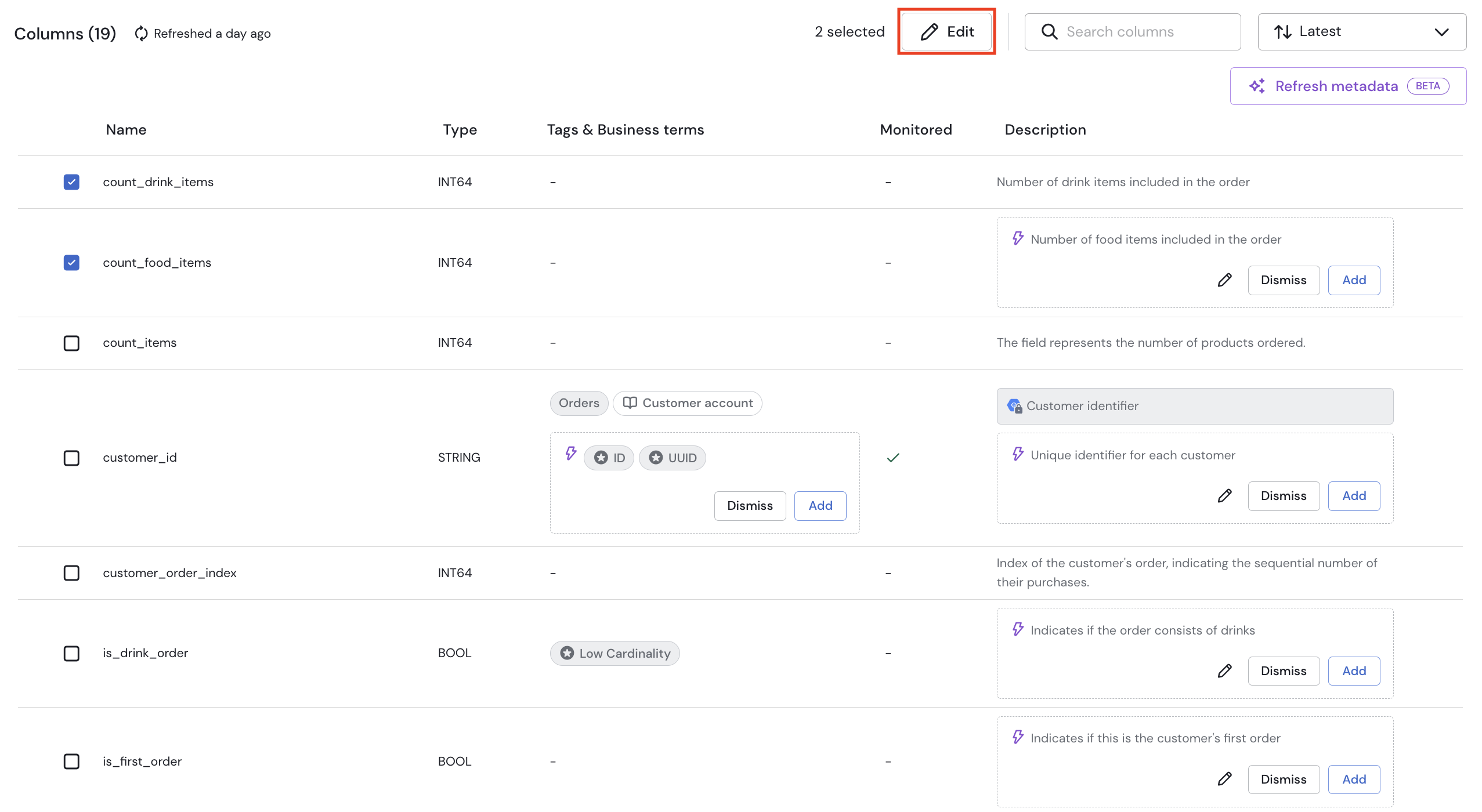This screenshot has width=1482, height=812.
Task: Edit the suggested description for count_food_items
Action: 1224,280
